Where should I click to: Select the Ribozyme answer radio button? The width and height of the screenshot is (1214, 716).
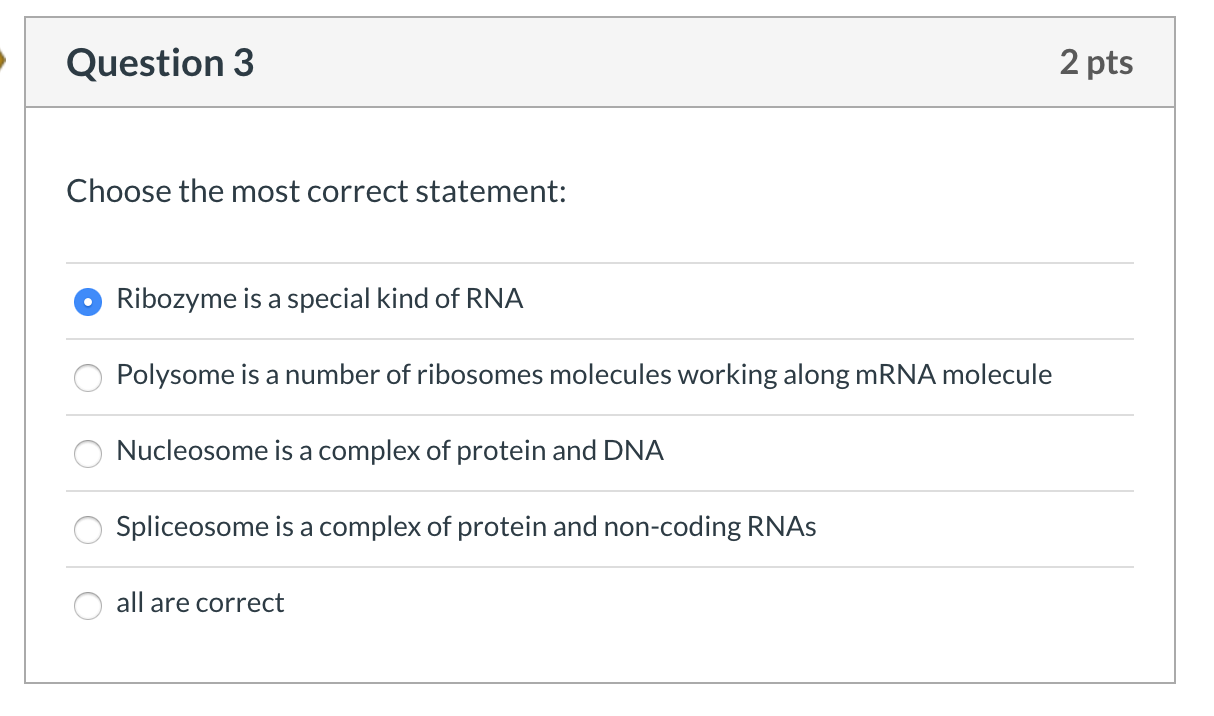coord(89,301)
